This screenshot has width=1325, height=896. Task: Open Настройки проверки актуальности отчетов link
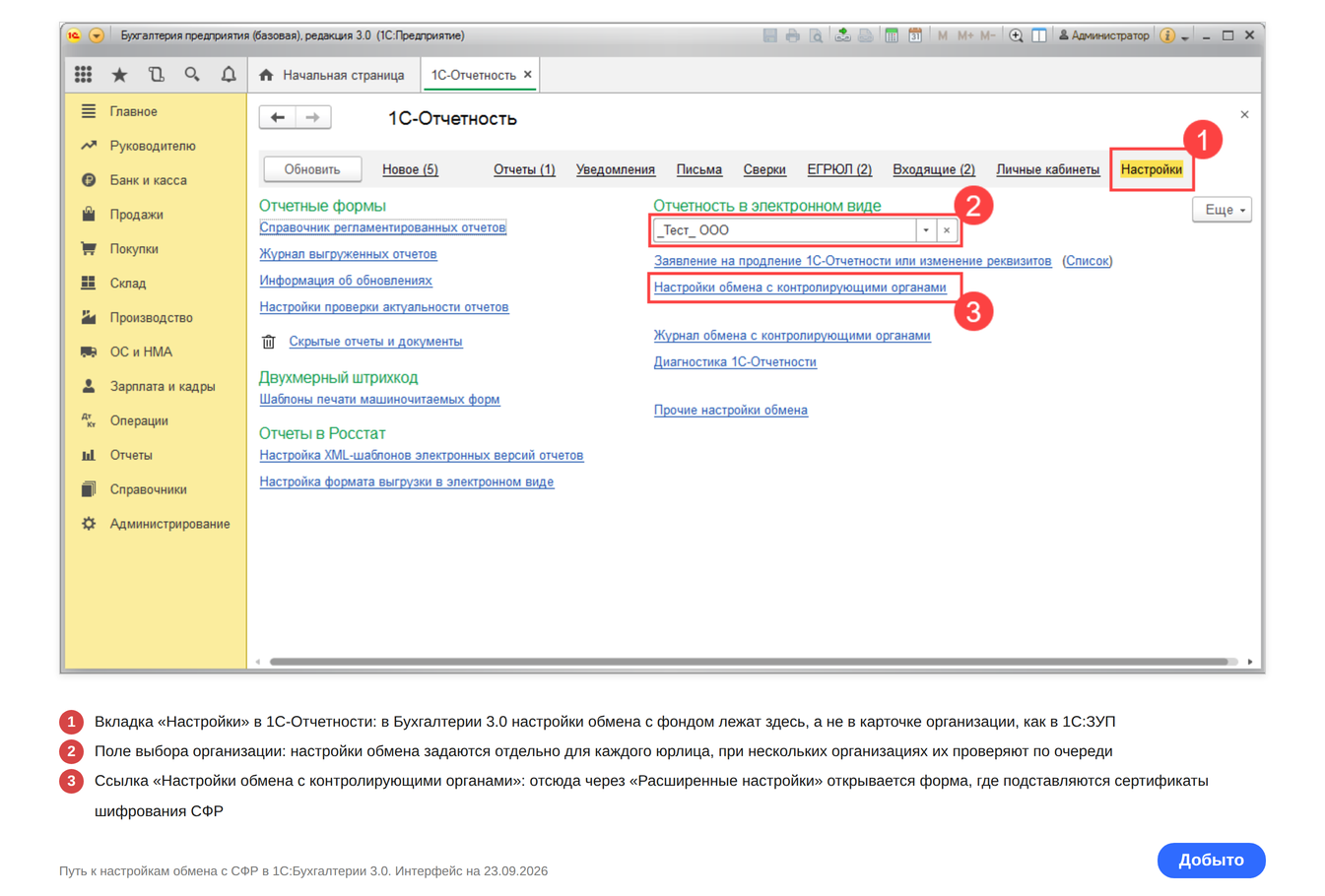click(x=384, y=307)
